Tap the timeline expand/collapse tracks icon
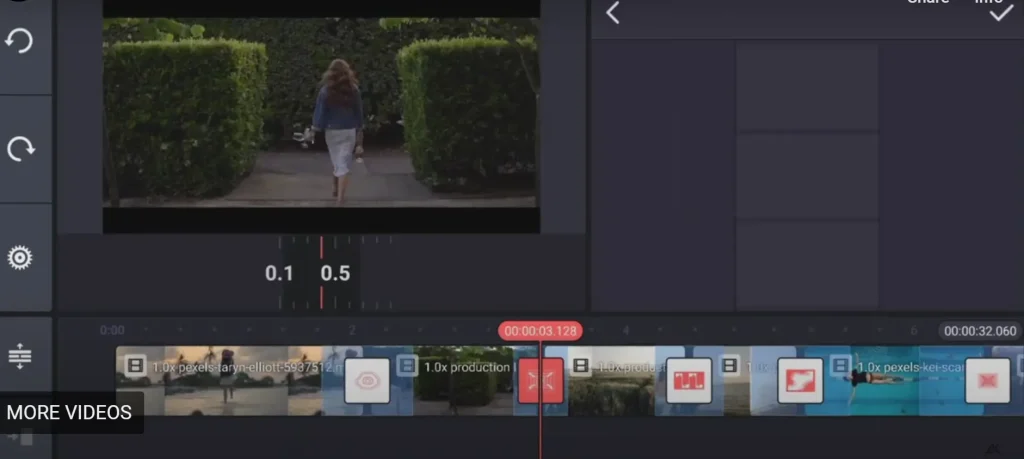 point(20,356)
